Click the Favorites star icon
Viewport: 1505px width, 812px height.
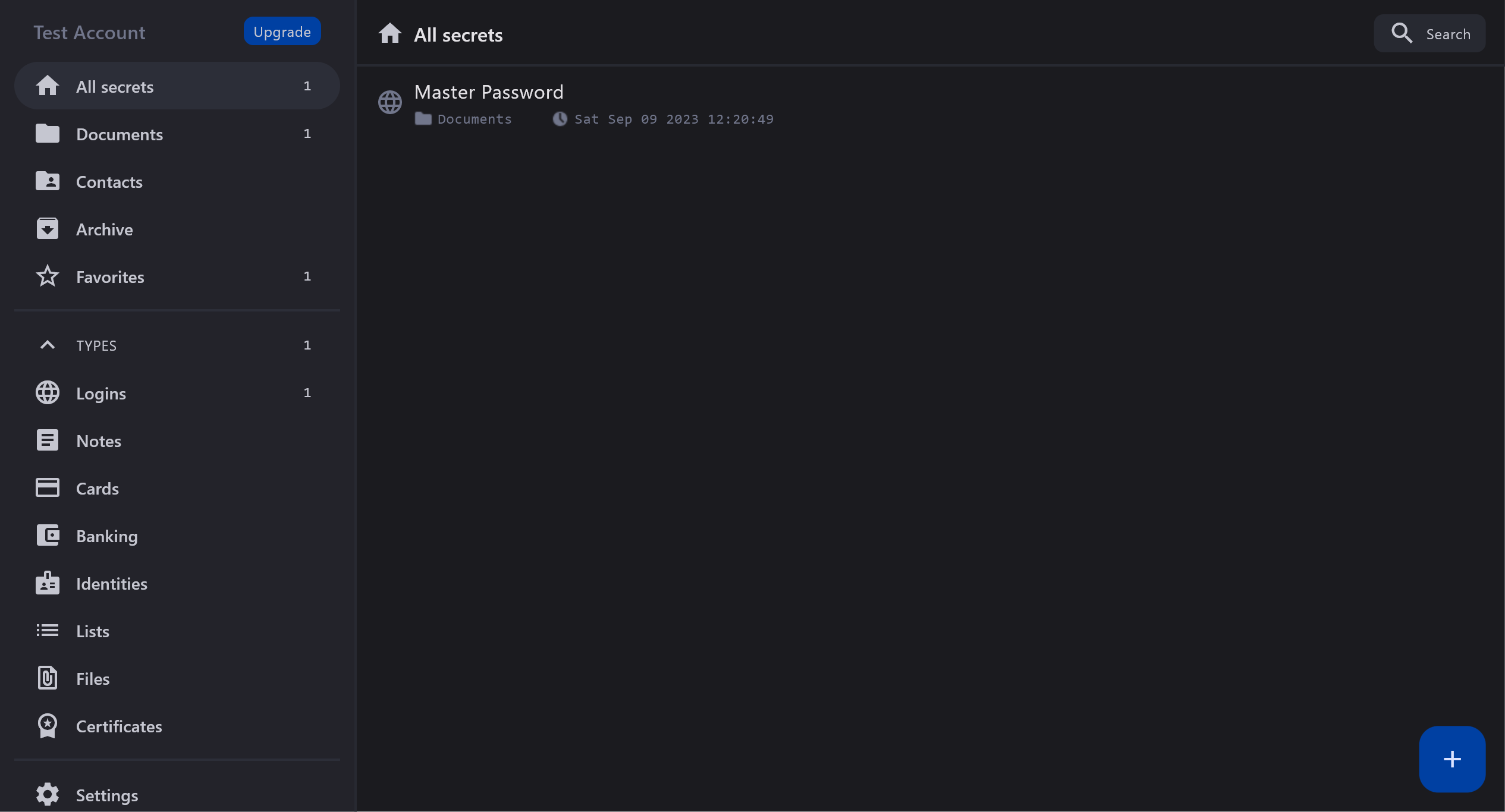click(x=48, y=276)
